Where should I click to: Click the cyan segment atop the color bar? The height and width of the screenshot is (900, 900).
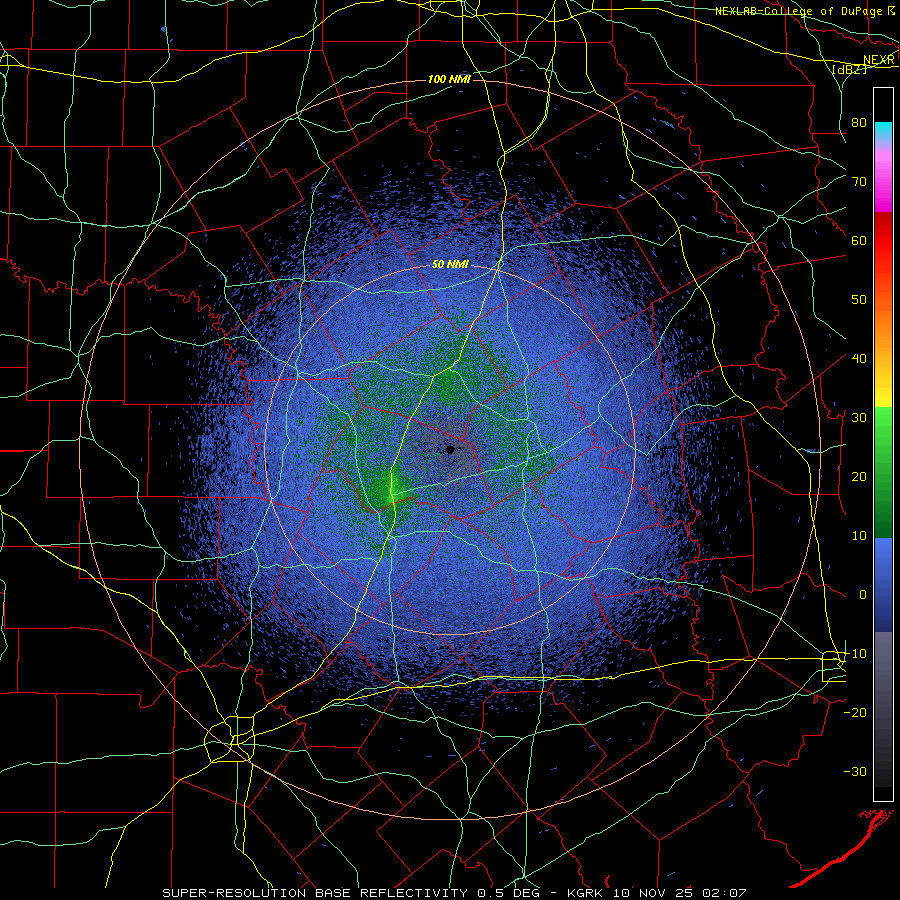(883, 132)
